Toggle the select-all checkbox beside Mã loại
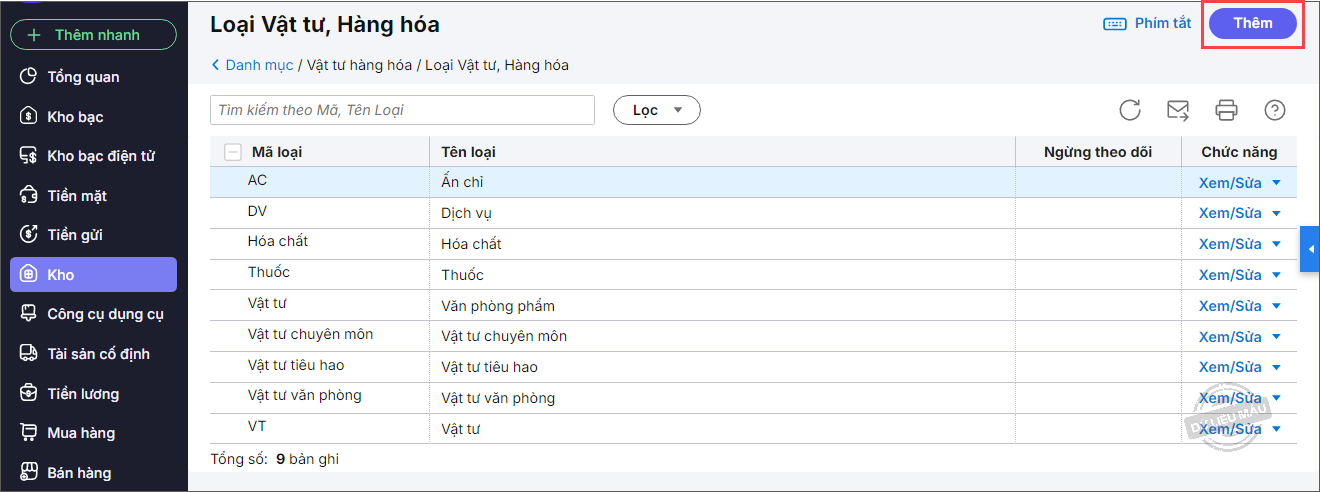 [x=233, y=152]
